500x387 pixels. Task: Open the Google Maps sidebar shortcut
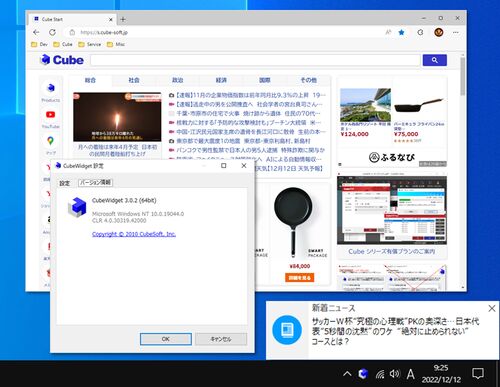pos(50,141)
